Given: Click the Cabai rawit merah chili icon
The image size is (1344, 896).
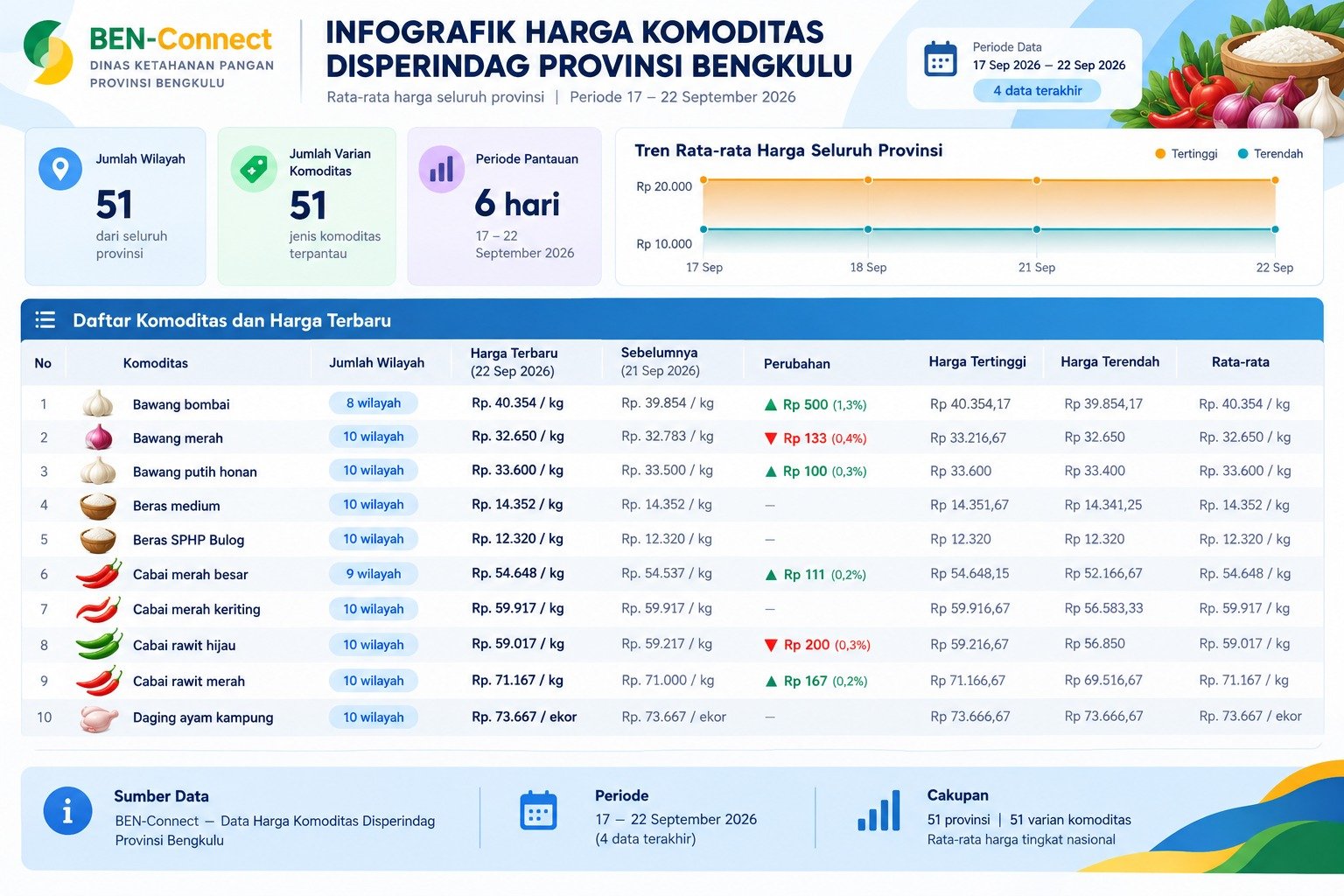Looking at the screenshot, I should click(x=99, y=681).
